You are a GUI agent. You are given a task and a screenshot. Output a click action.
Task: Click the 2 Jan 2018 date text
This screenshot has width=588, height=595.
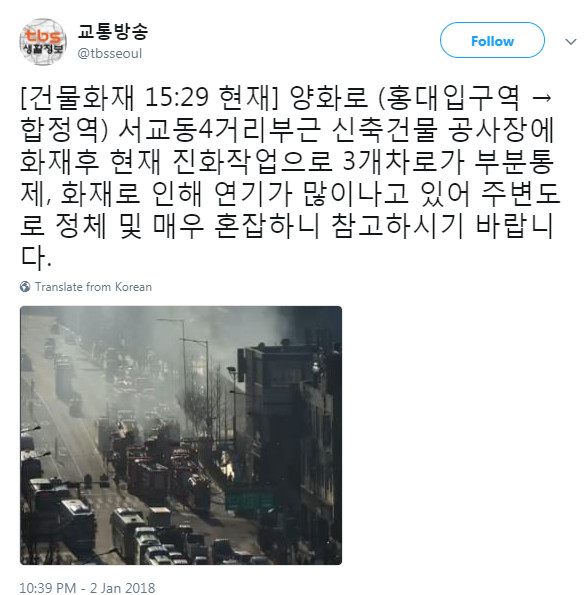pyautogui.click(x=122, y=587)
